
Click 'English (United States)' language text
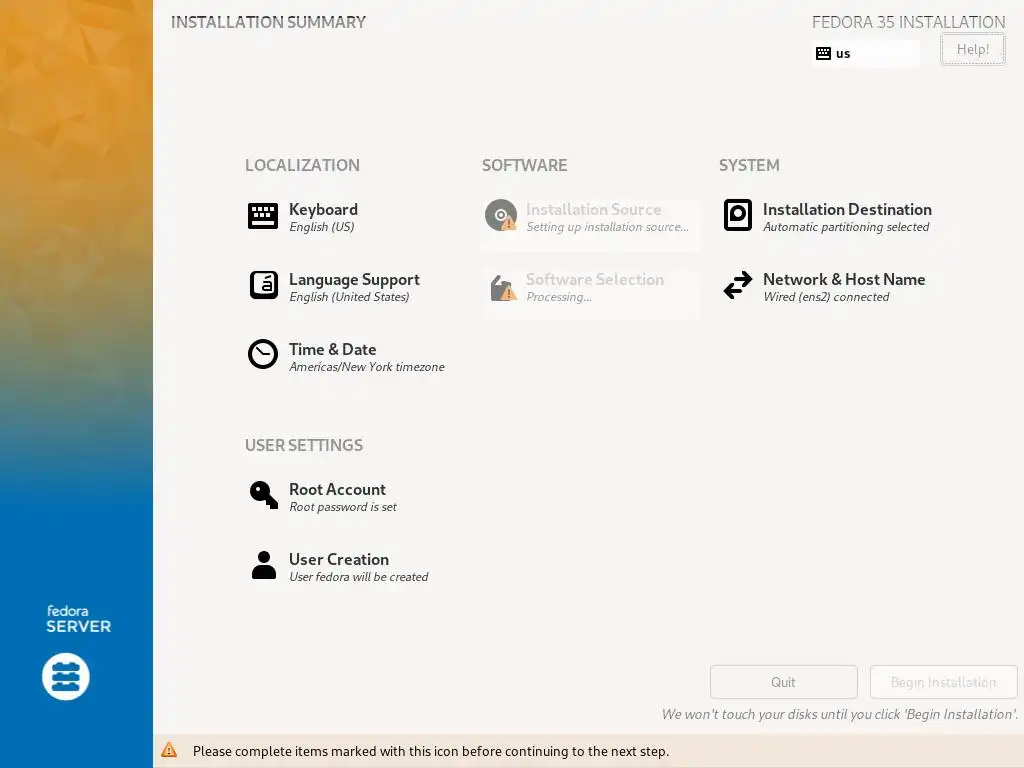click(349, 296)
